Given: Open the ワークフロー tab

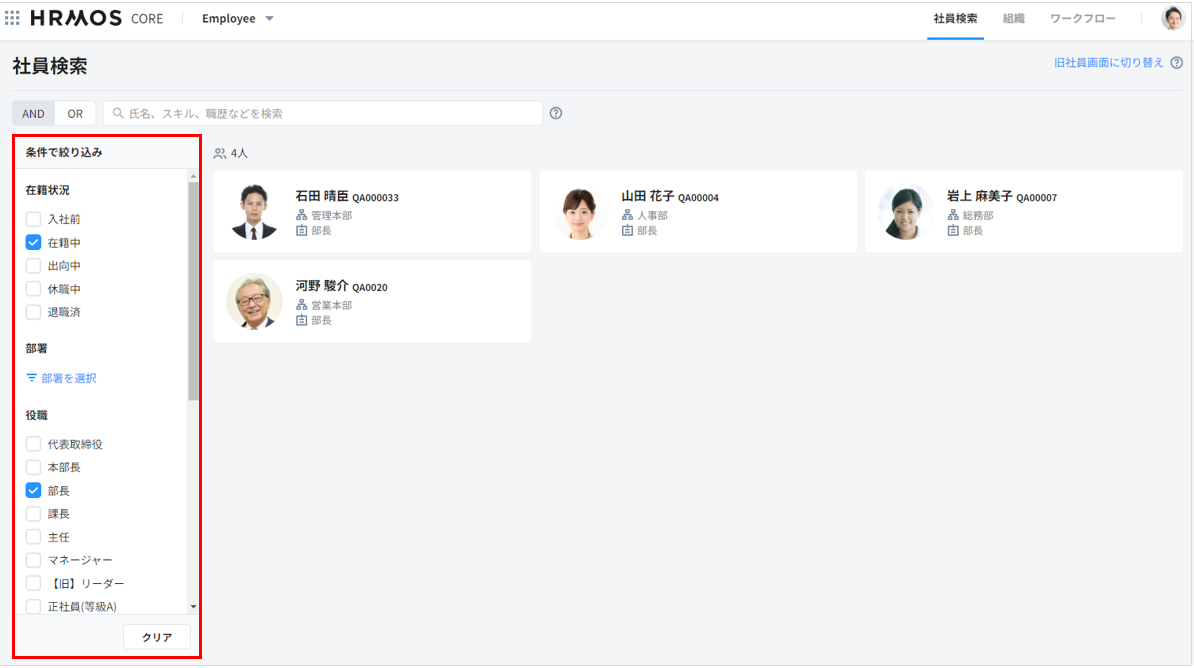Looking at the screenshot, I should pyautogui.click(x=1082, y=18).
